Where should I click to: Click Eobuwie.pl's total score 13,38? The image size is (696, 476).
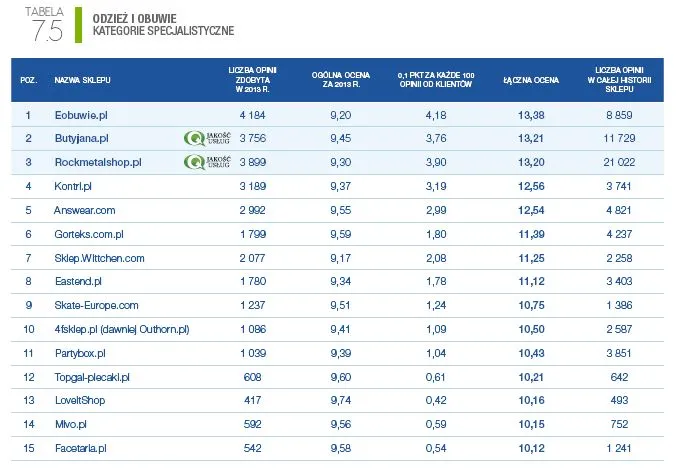(x=531, y=115)
